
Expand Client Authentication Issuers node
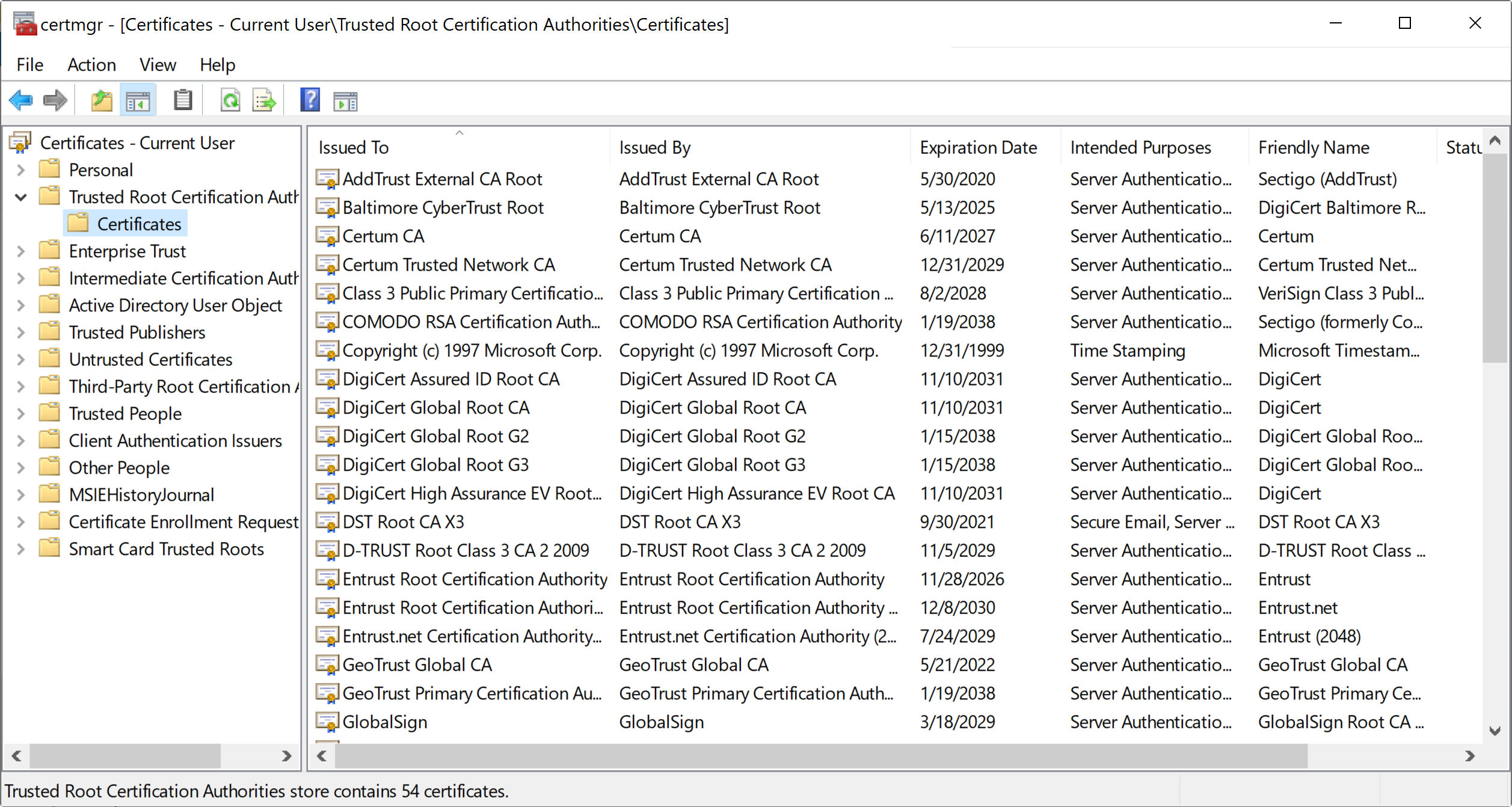(x=21, y=441)
